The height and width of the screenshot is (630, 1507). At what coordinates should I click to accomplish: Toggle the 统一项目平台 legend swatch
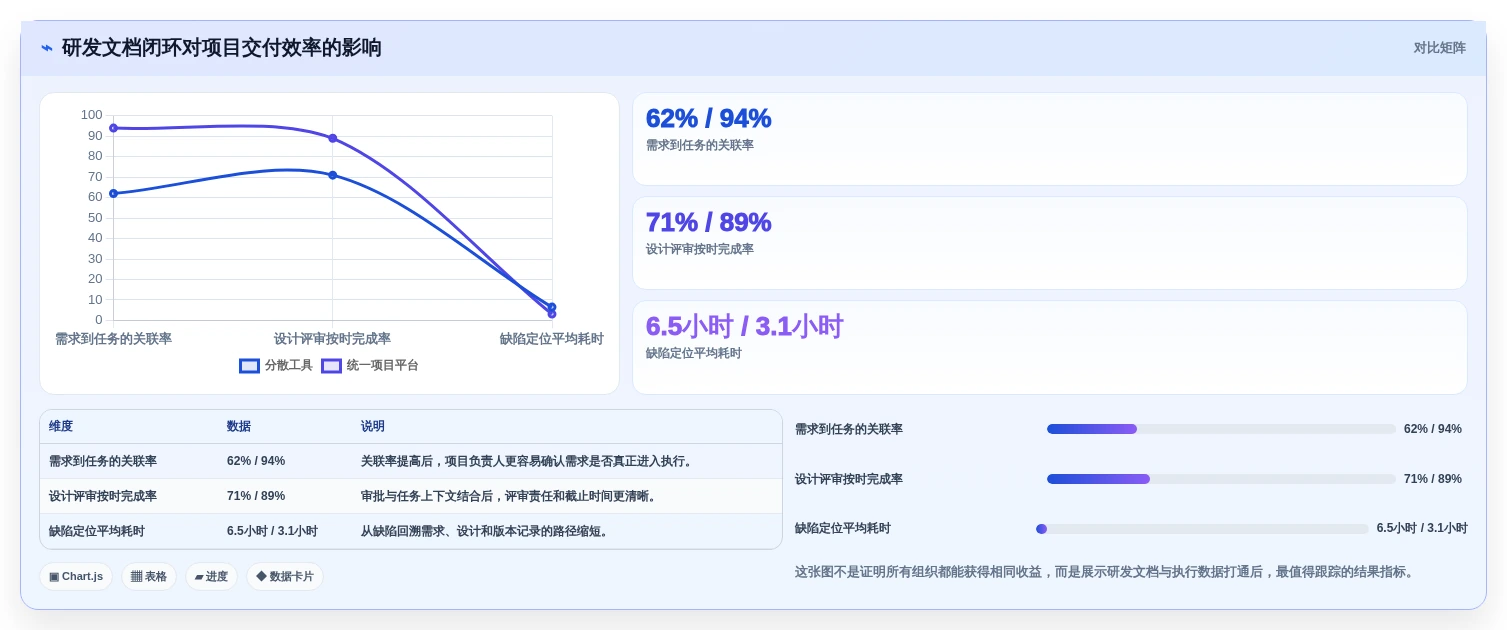tap(331, 366)
